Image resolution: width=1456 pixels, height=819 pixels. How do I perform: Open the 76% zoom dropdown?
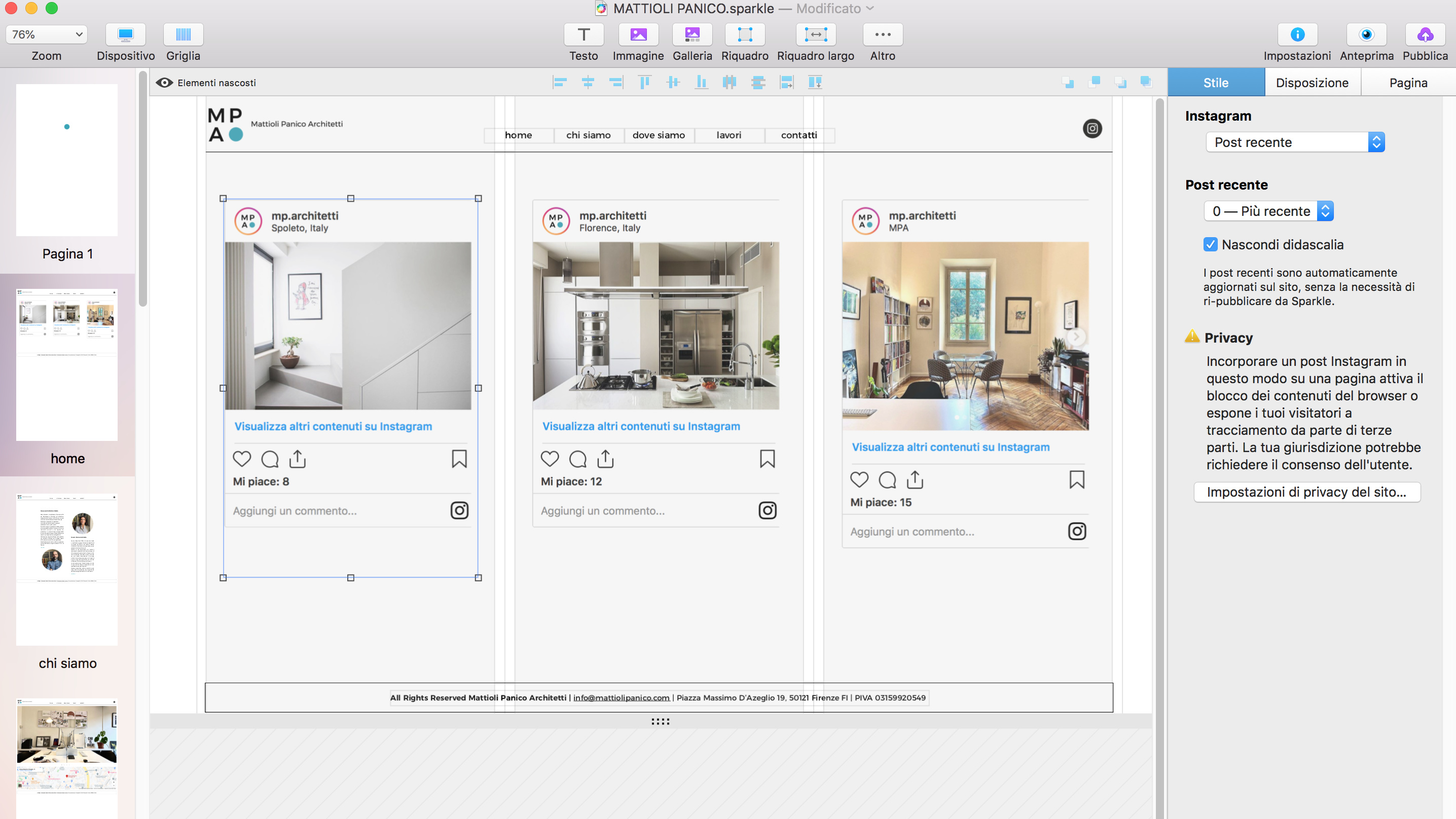coord(47,34)
